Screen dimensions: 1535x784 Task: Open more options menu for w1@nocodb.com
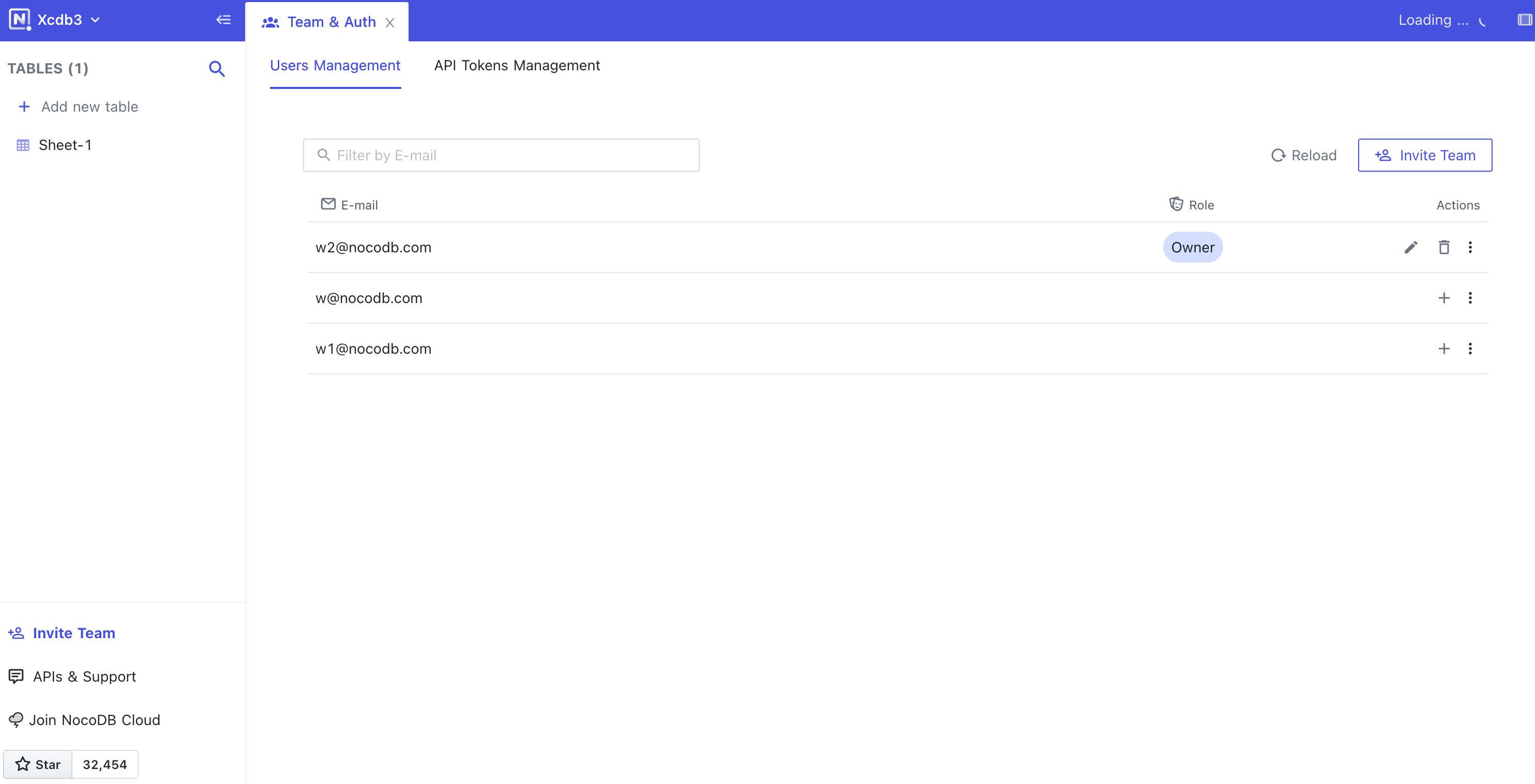(1470, 349)
